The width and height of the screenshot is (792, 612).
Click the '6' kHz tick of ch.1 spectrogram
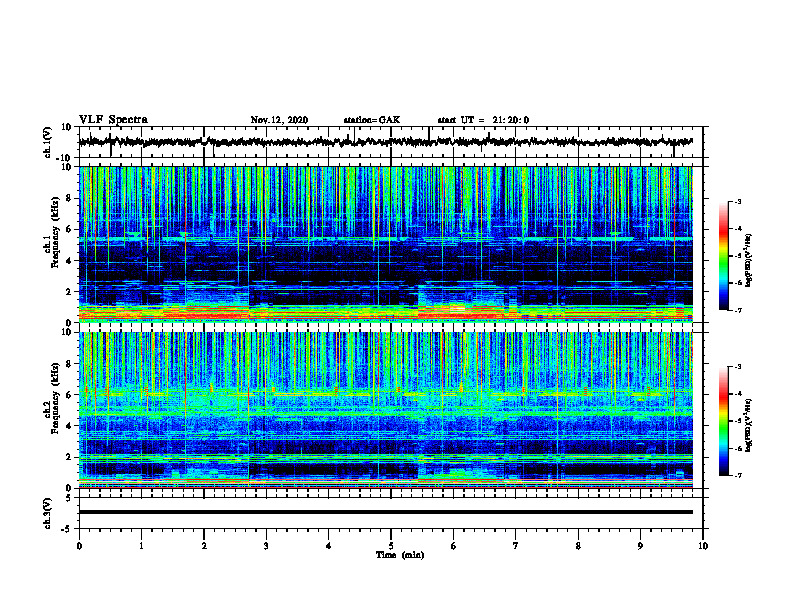pyautogui.click(x=70, y=229)
